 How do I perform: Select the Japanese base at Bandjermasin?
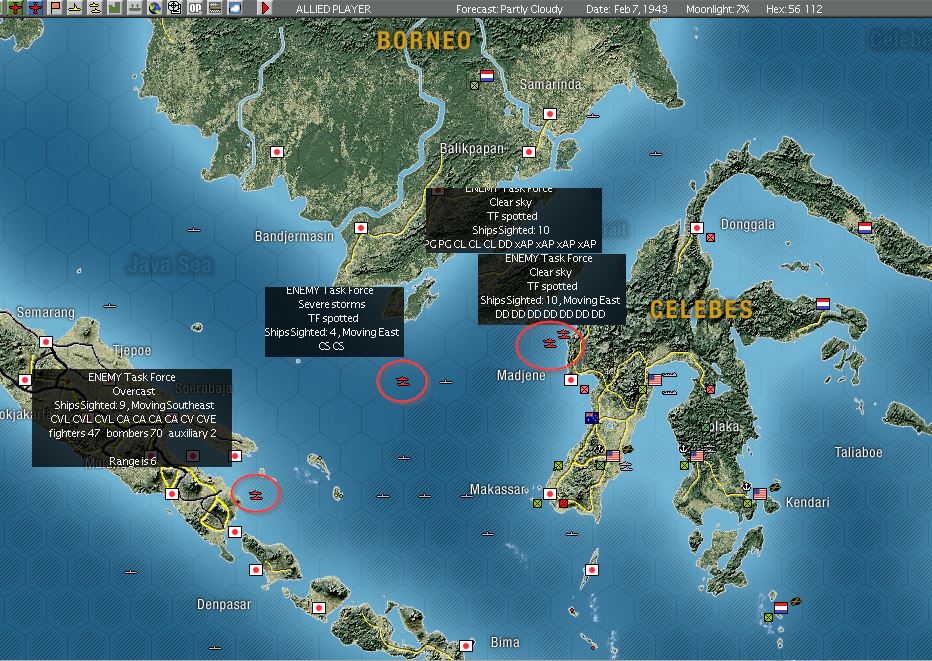click(x=360, y=228)
